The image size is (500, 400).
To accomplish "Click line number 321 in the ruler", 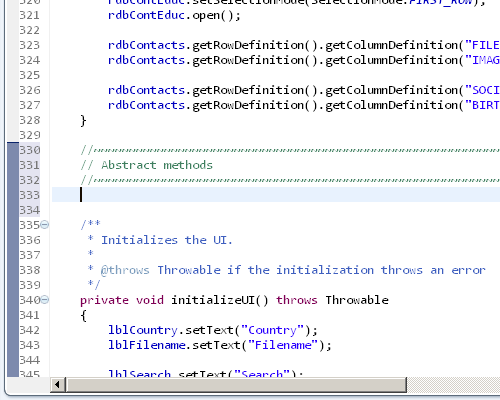I will click(x=30, y=15).
